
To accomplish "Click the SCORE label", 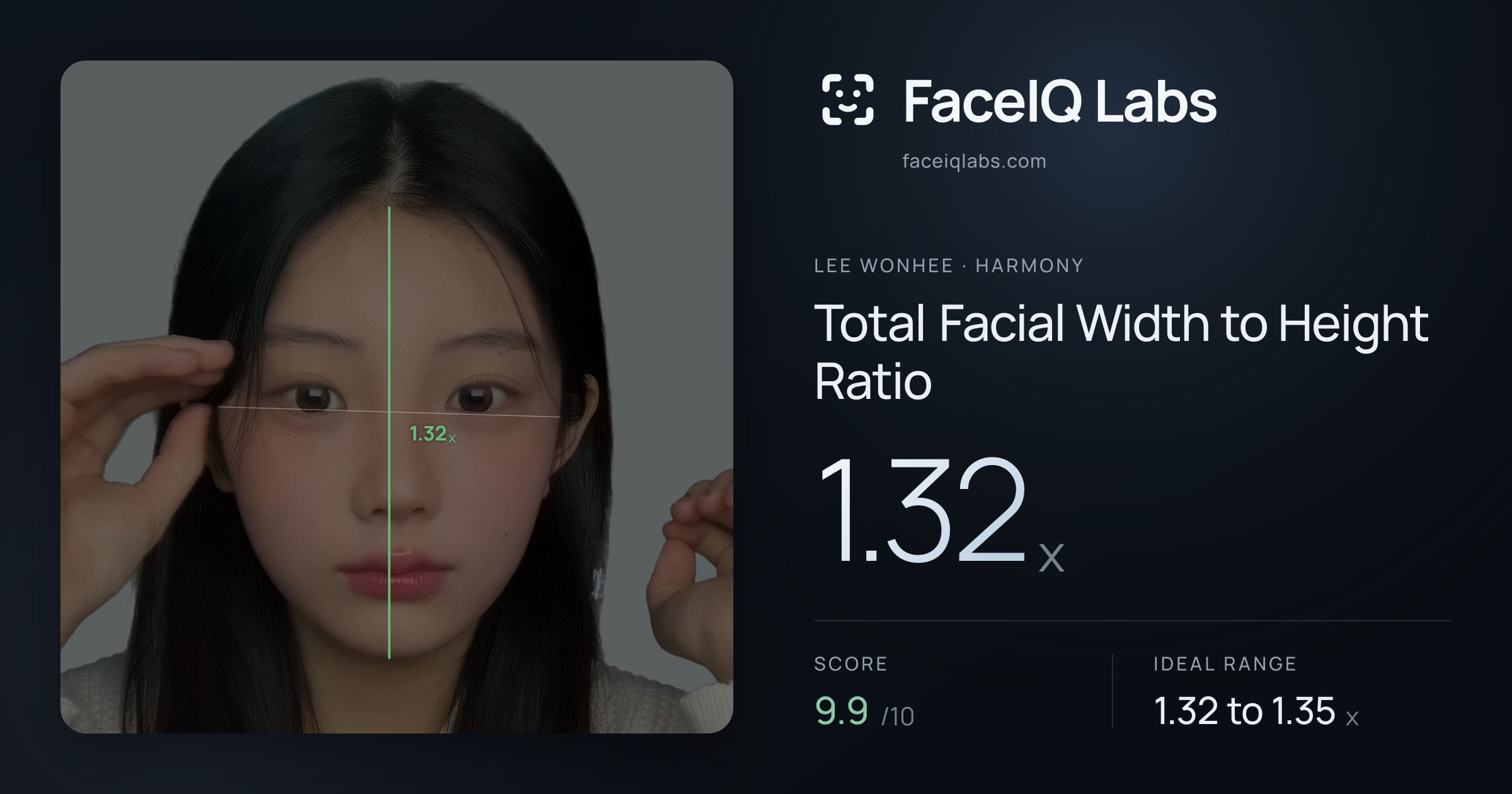I will pos(850,664).
